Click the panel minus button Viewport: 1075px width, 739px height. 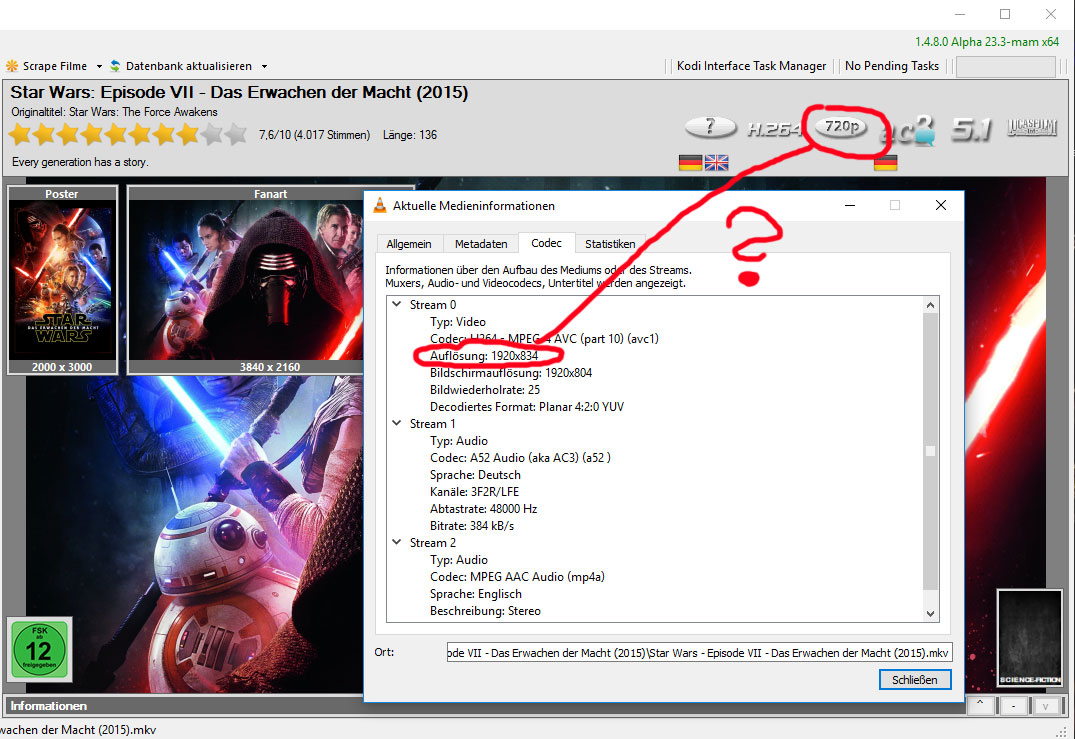(x=1013, y=705)
